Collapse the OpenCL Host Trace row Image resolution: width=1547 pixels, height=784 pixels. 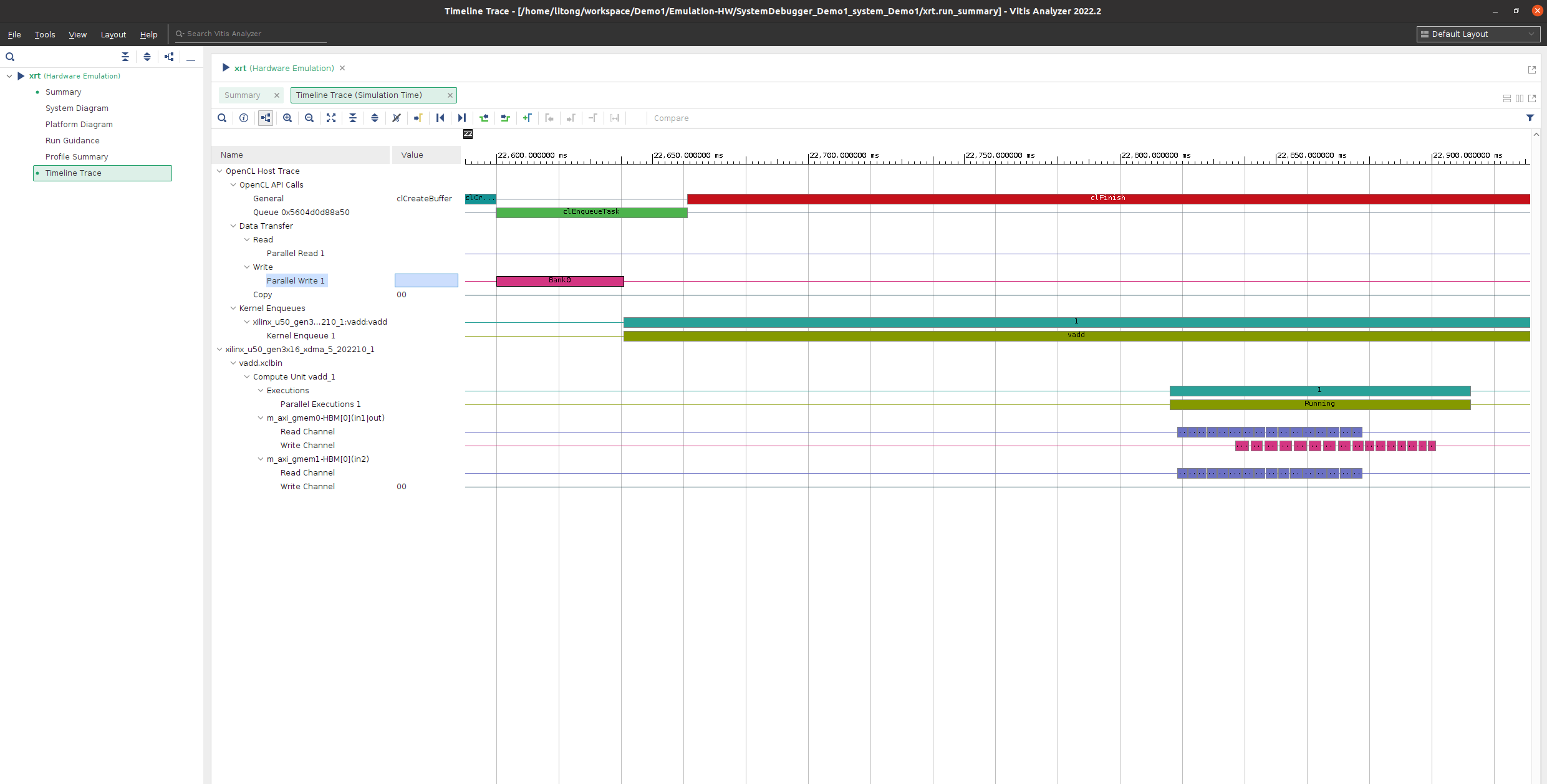tap(219, 171)
